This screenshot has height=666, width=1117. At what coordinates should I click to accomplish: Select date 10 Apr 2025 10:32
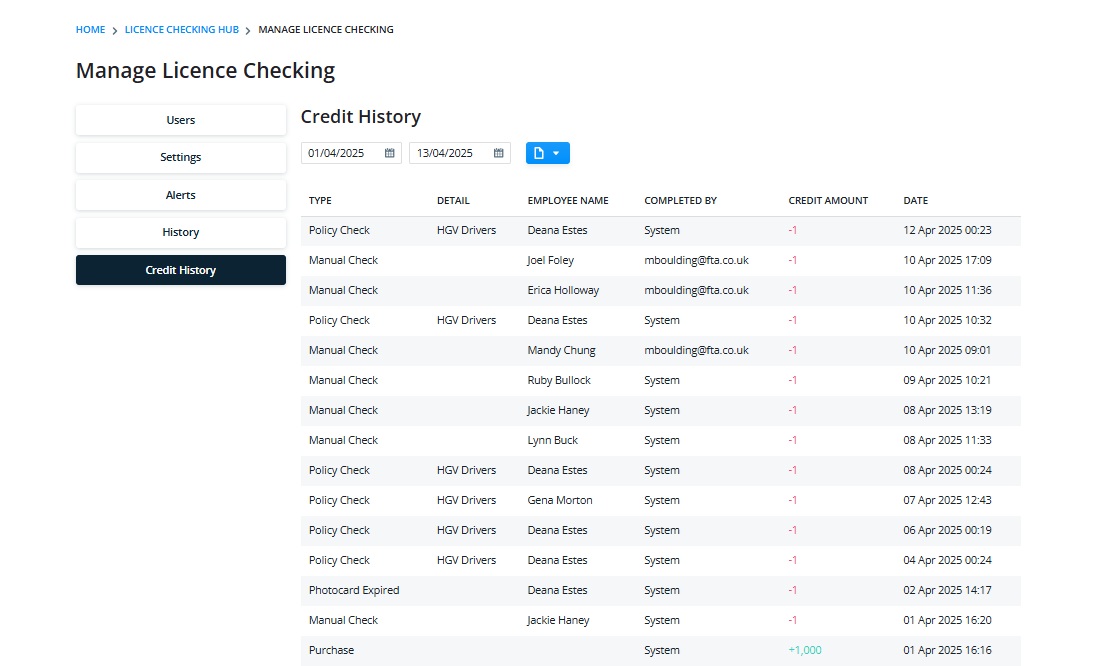pos(947,321)
